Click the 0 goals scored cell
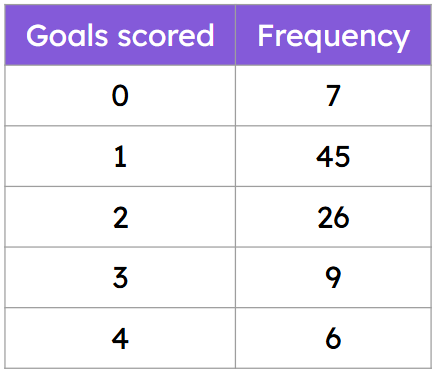The width and height of the screenshot is (438, 375). click(120, 96)
